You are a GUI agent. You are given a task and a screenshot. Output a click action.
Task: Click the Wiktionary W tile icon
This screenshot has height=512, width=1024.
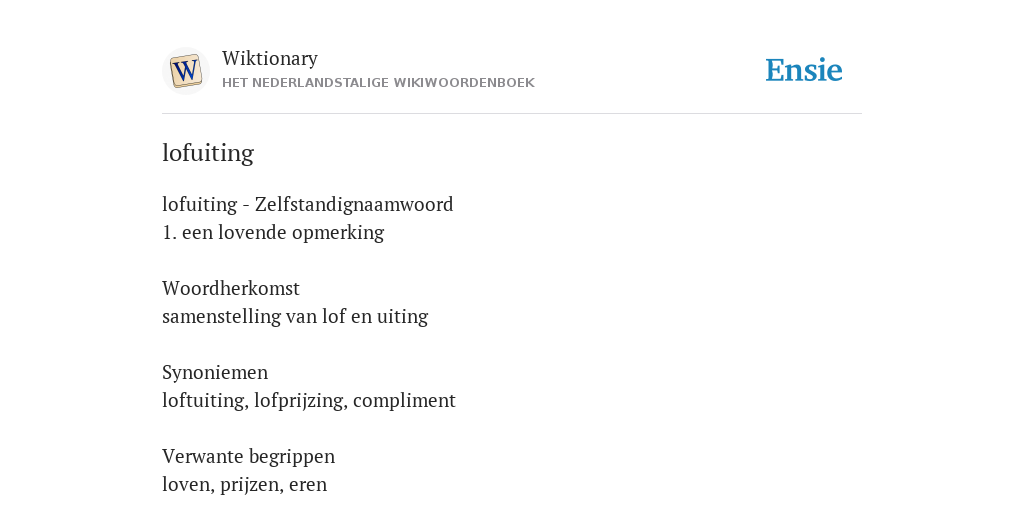point(185,71)
